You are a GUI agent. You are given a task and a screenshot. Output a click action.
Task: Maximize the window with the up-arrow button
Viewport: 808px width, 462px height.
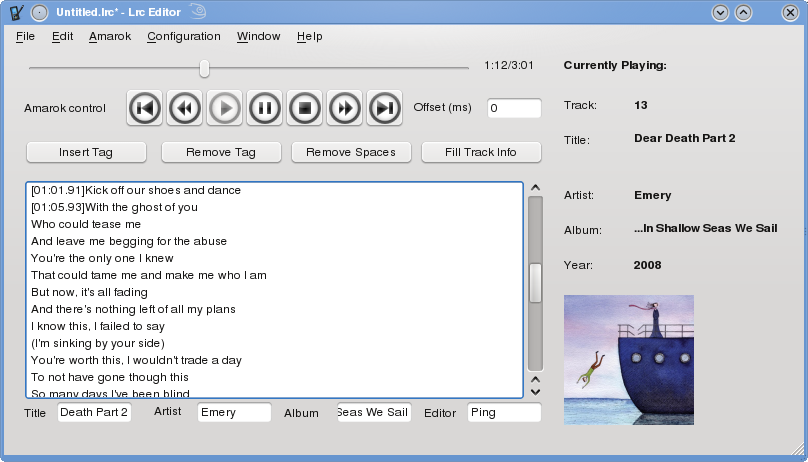(x=743, y=12)
